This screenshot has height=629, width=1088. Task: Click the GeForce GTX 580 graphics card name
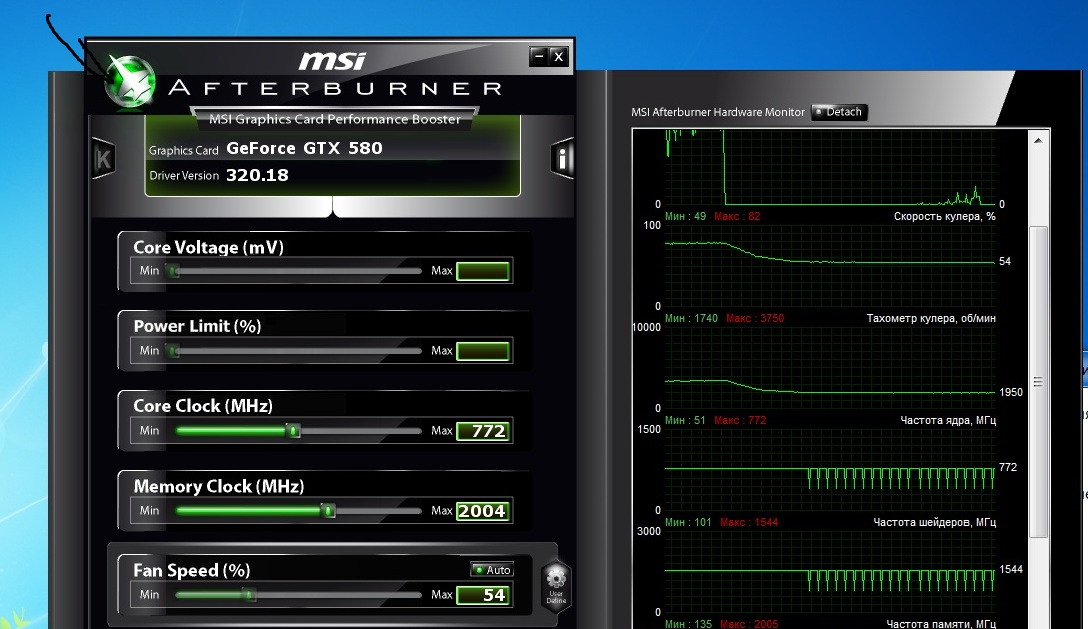click(x=304, y=148)
